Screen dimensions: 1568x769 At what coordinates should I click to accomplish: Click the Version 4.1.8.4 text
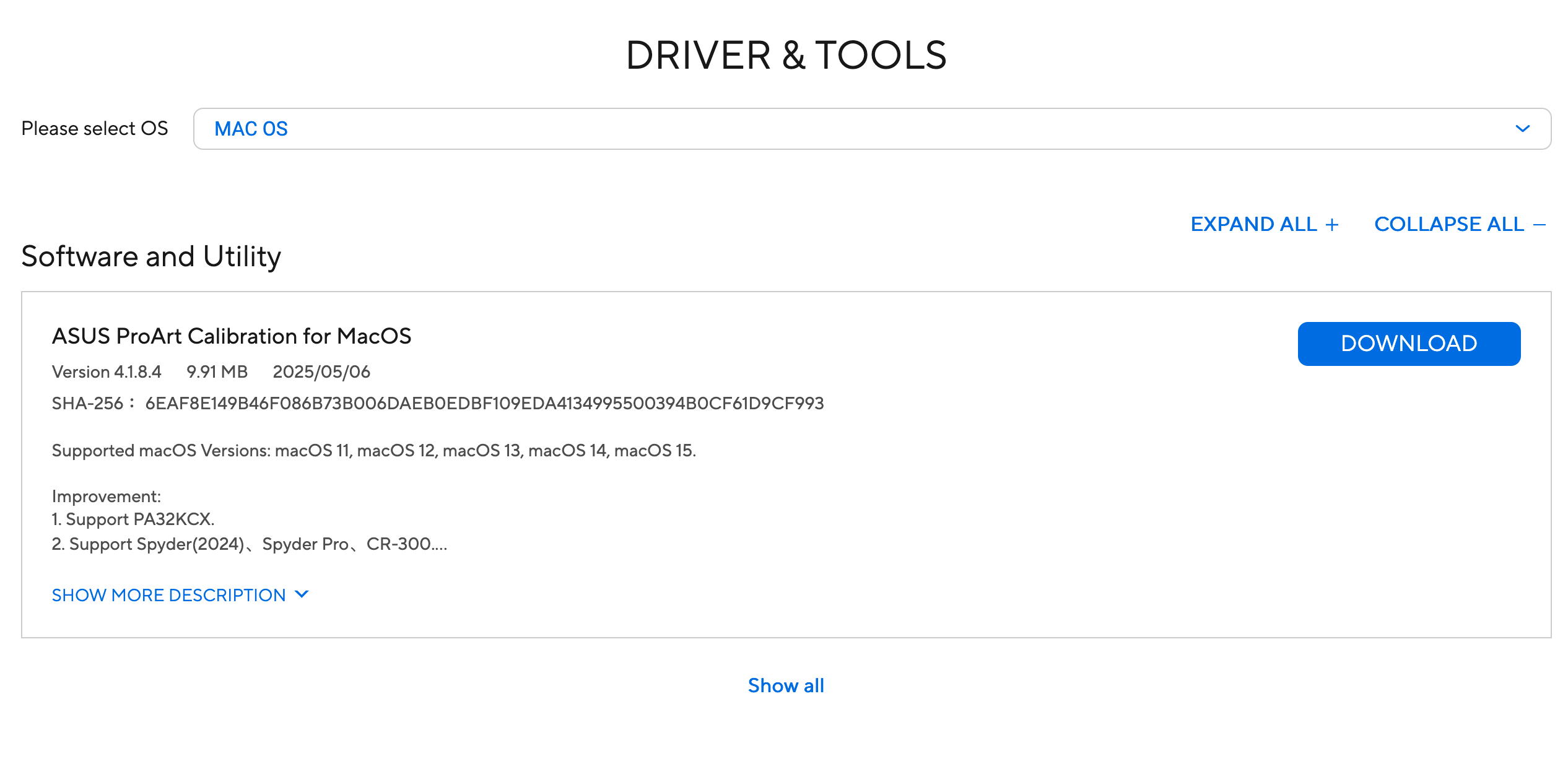click(107, 371)
